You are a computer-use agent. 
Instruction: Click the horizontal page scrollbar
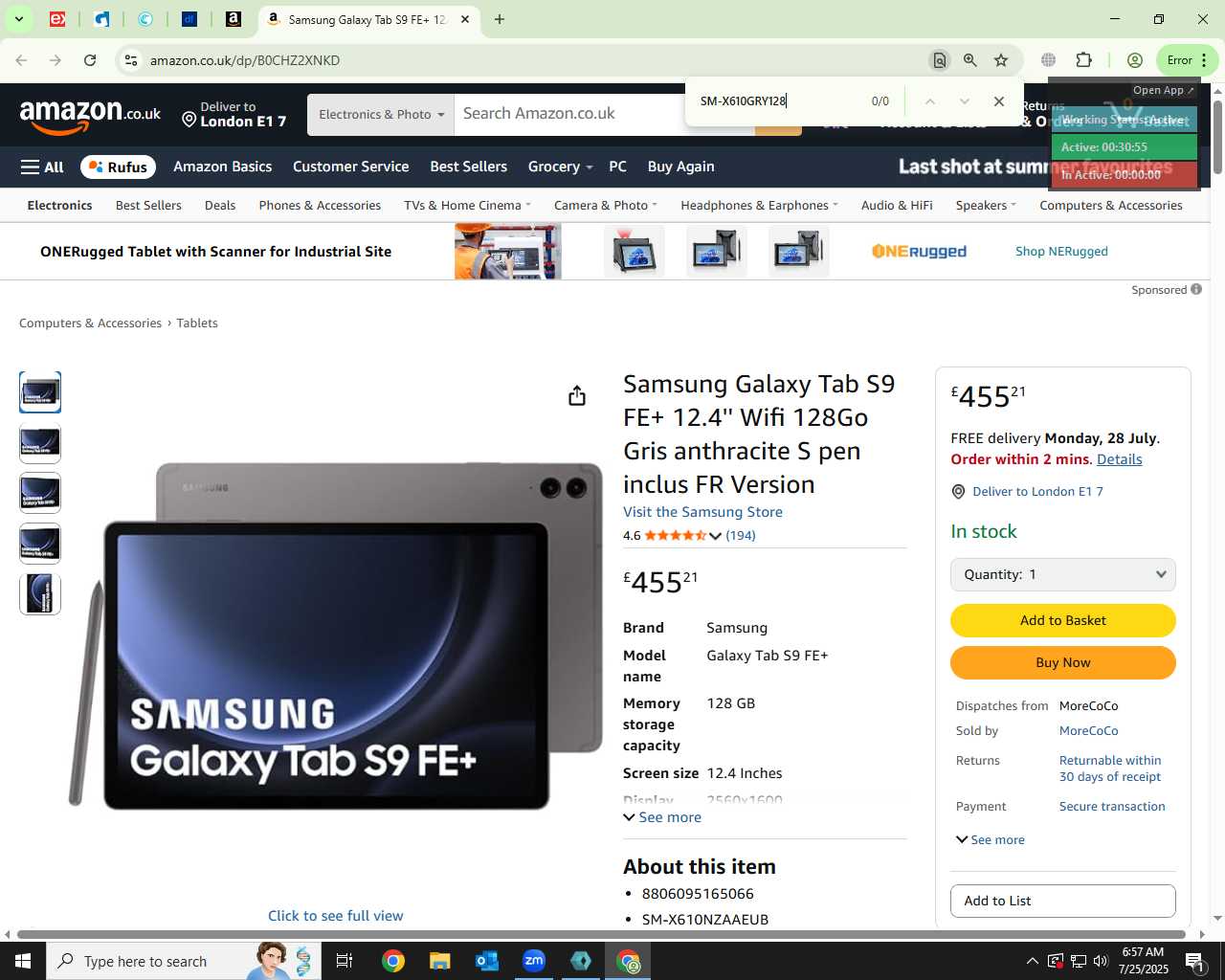[601, 934]
